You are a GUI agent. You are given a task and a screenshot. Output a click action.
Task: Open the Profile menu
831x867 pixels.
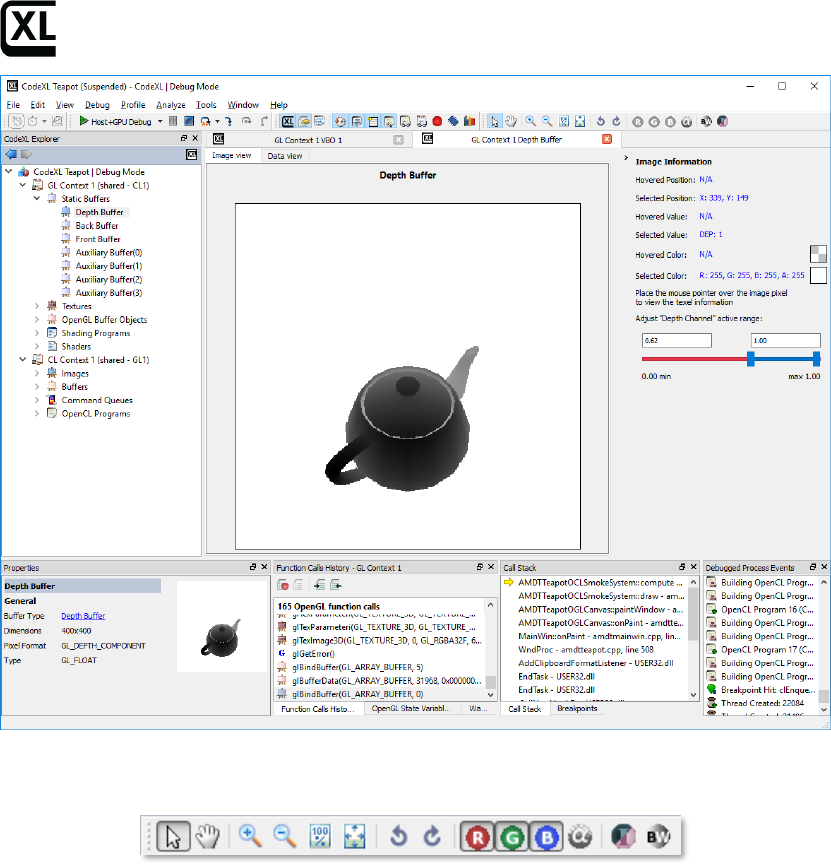point(133,105)
